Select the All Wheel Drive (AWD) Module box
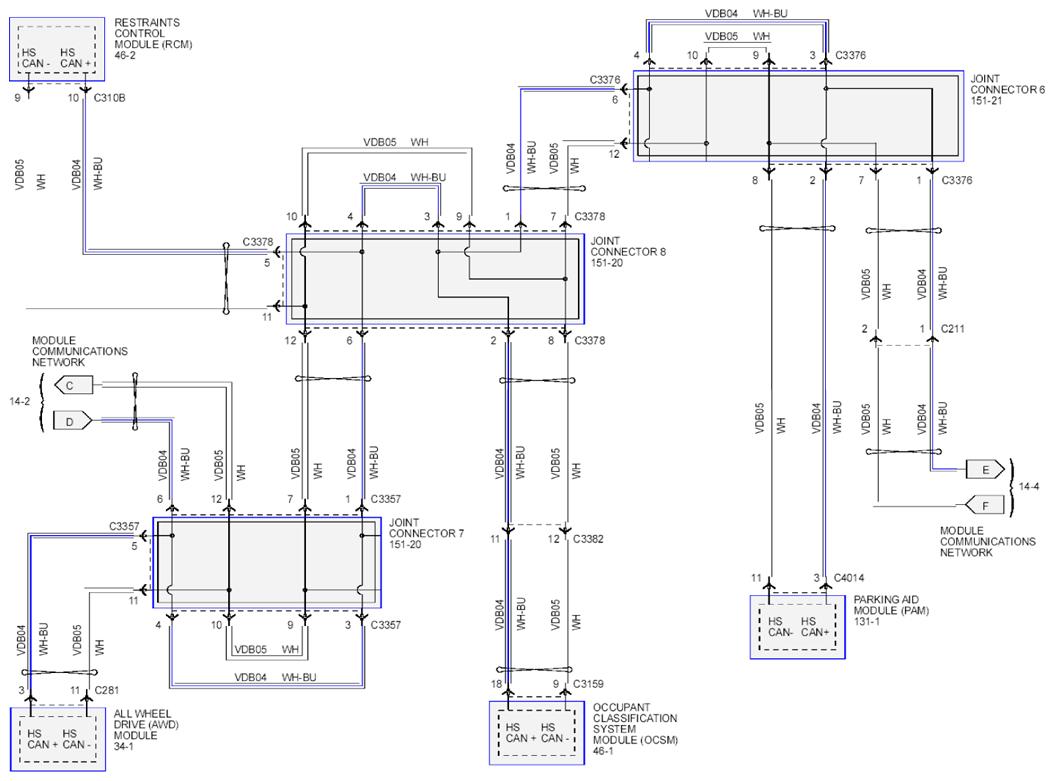Screen dimensions: 1054x781 (x=58, y=739)
